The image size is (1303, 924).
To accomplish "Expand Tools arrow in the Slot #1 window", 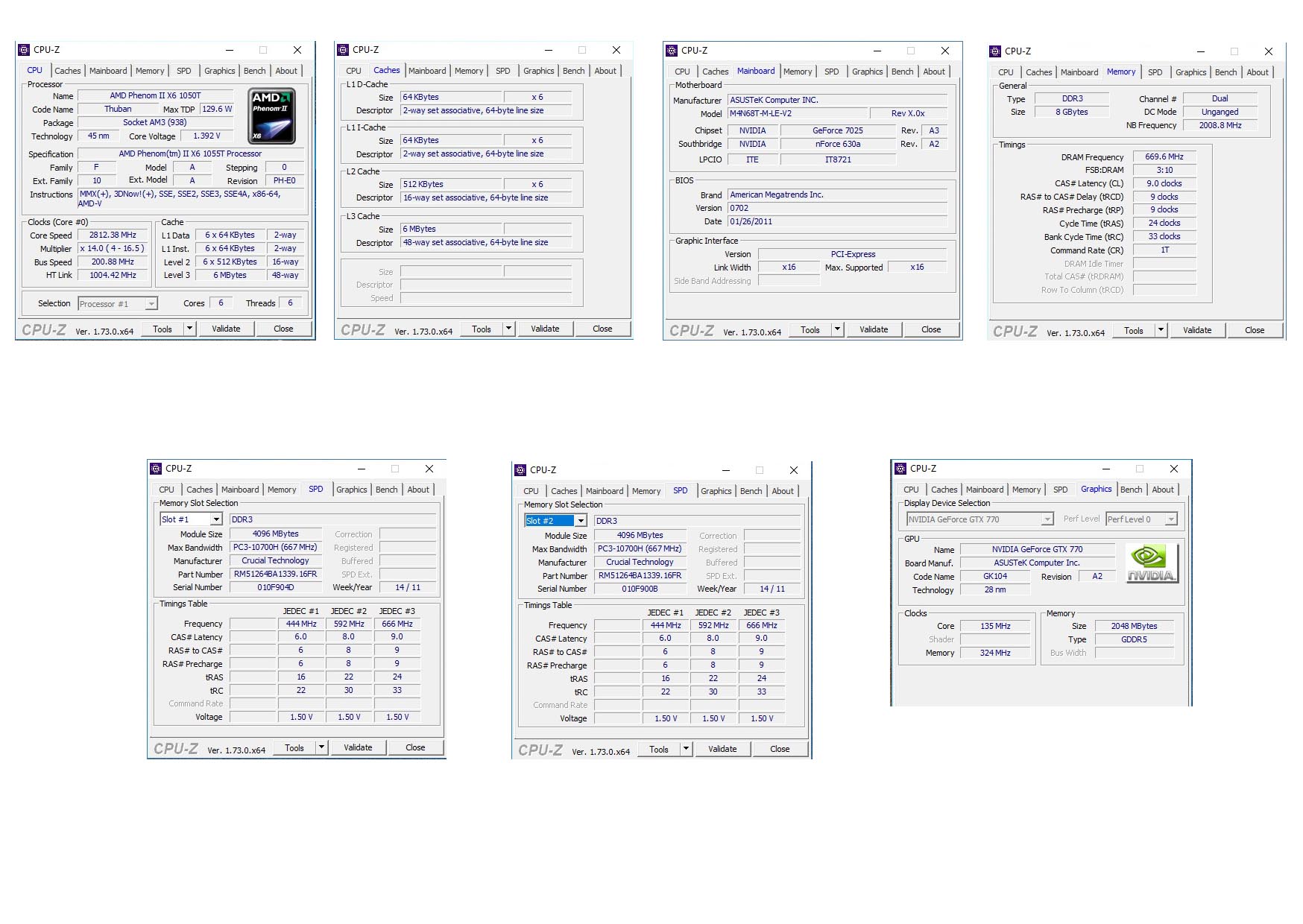I will pyautogui.click(x=321, y=747).
